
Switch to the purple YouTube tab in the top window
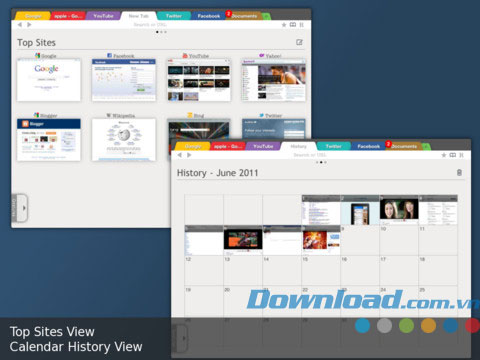pos(103,16)
